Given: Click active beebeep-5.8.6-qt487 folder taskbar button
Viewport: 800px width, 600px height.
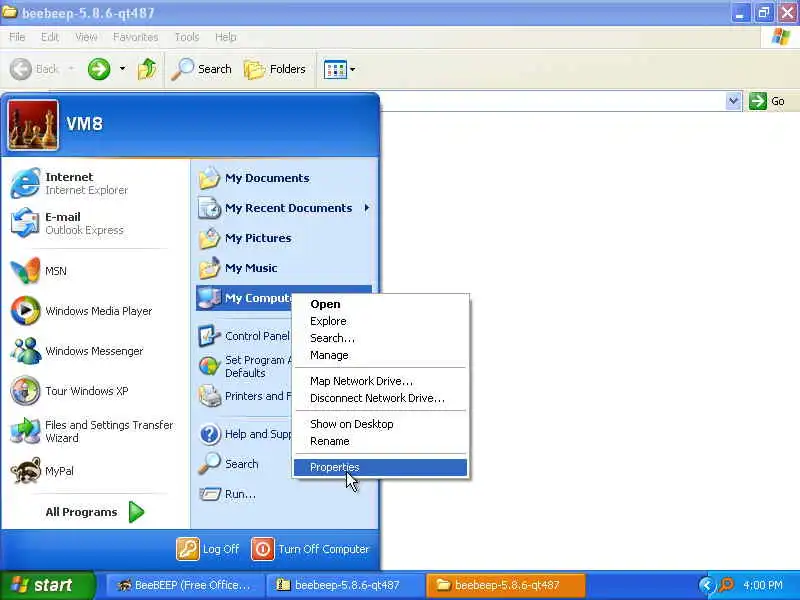Looking at the screenshot, I should pos(505,585).
